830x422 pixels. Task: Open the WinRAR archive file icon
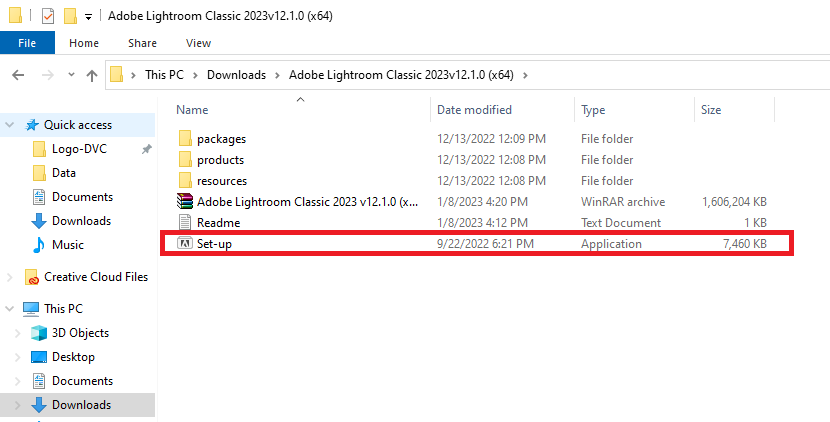[184, 202]
